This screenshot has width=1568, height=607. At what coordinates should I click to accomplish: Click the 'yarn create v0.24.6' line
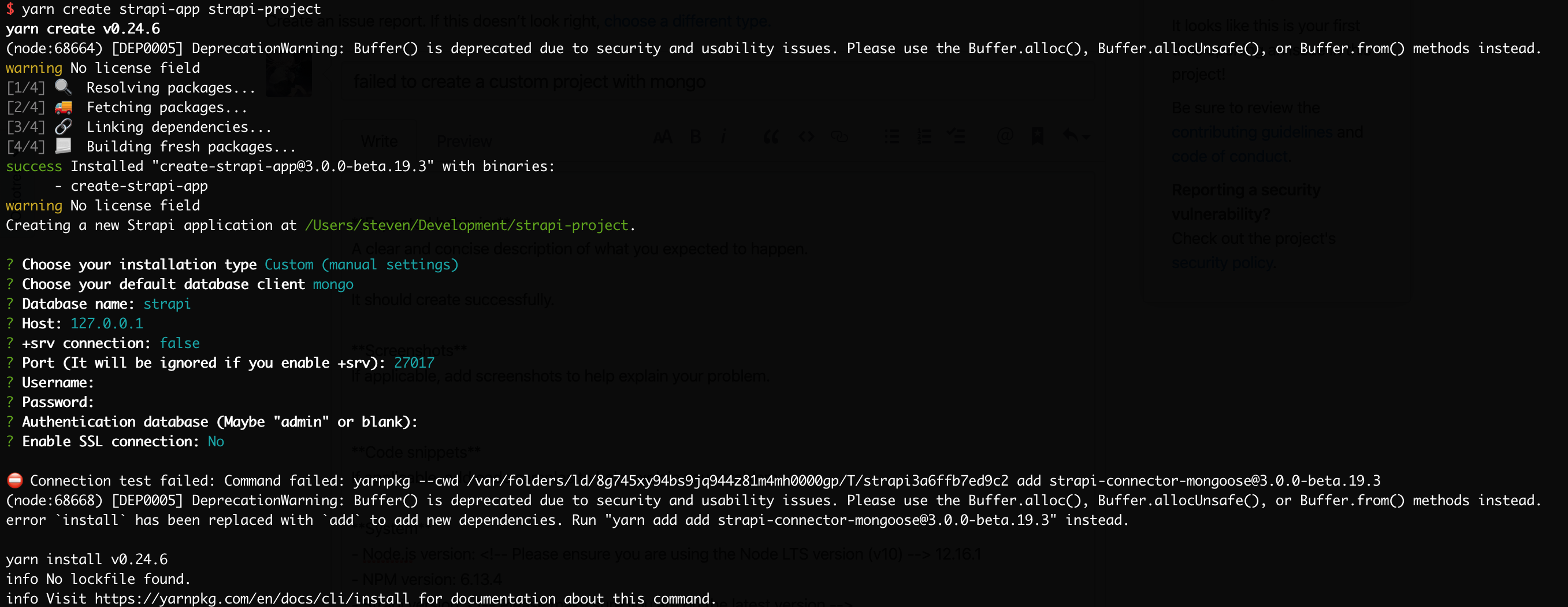(83, 28)
